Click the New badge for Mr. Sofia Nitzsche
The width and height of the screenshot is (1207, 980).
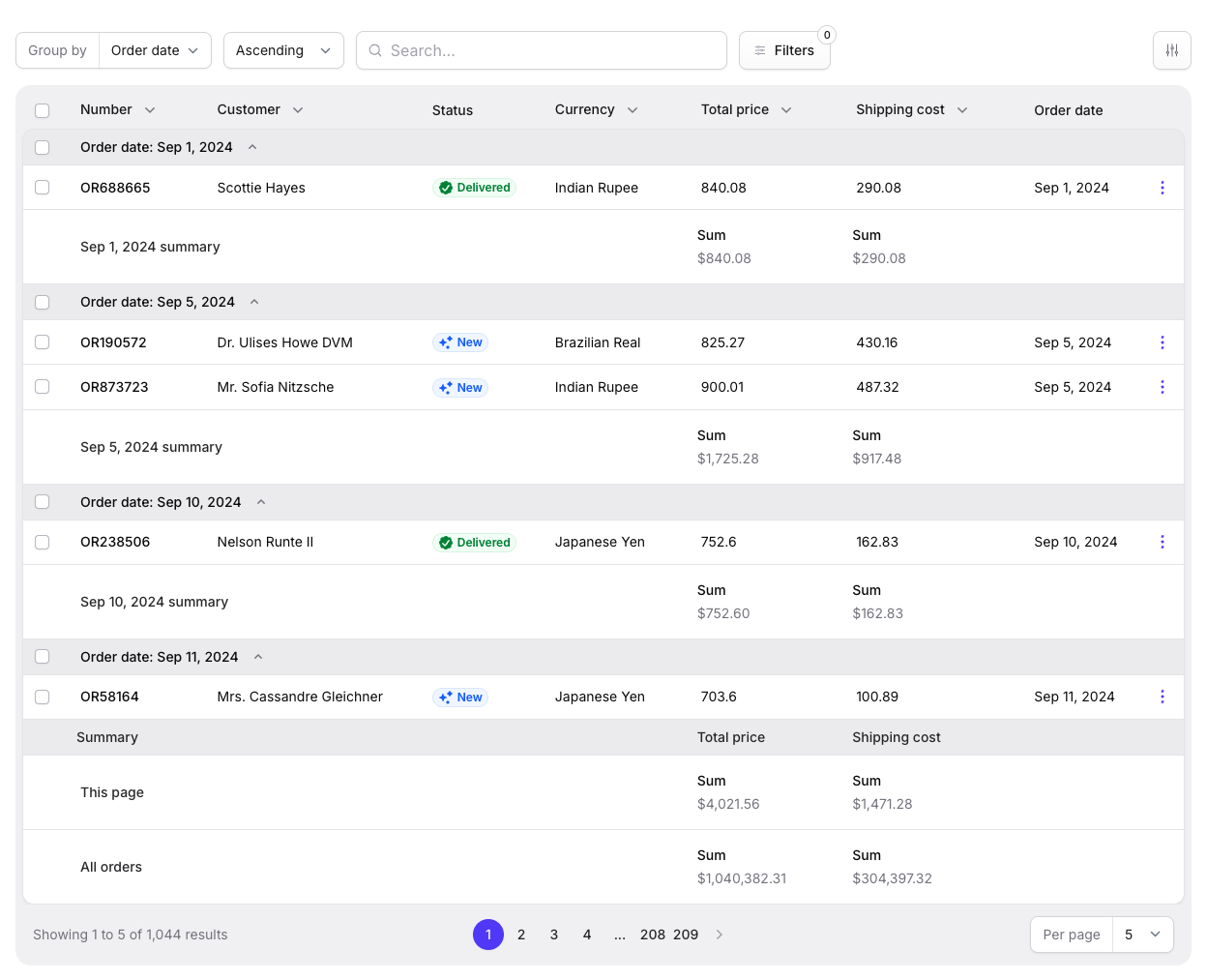pyautogui.click(x=460, y=388)
